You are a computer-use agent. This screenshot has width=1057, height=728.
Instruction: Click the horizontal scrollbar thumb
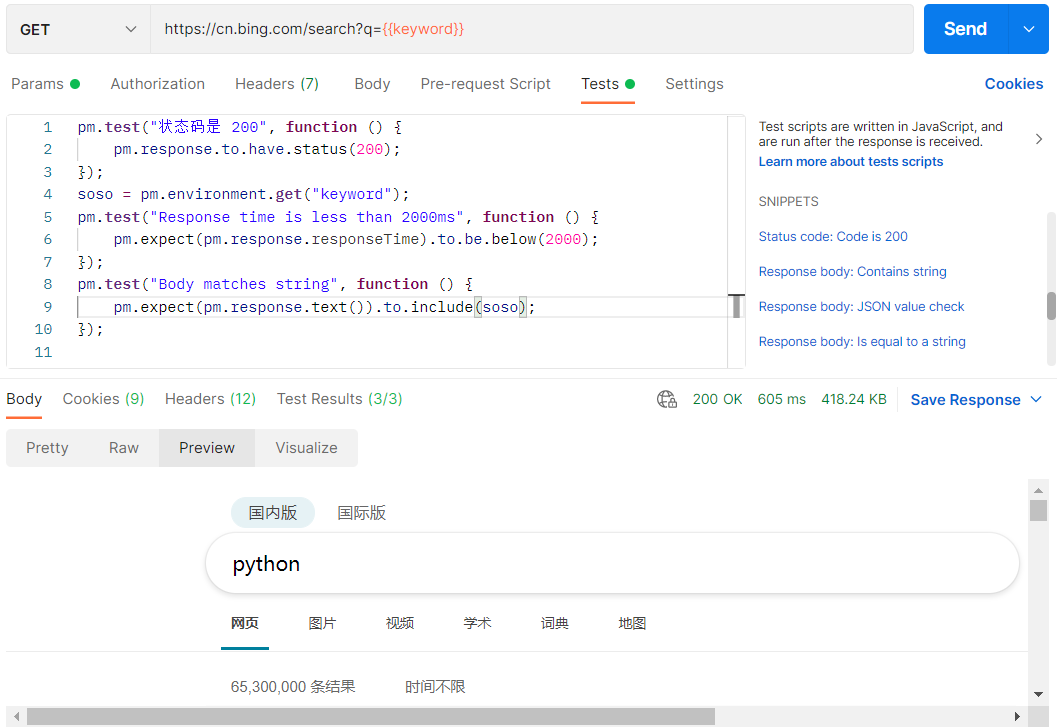(x=371, y=717)
